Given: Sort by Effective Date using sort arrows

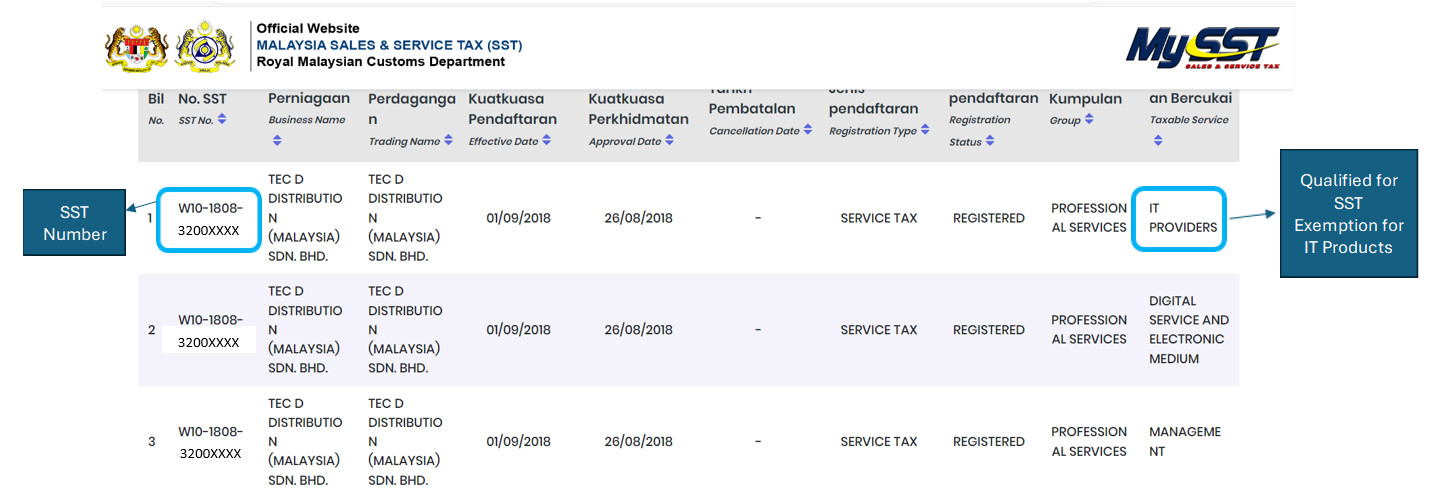Looking at the screenshot, I should [547, 141].
